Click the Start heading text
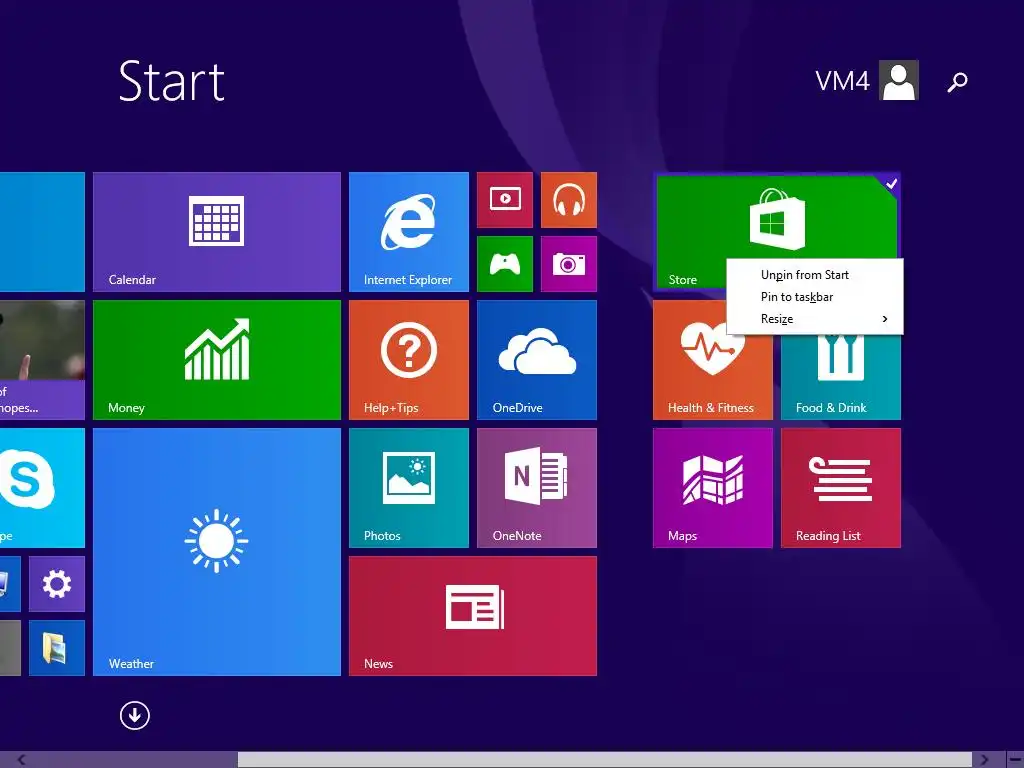The width and height of the screenshot is (1024, 768). 172,81
